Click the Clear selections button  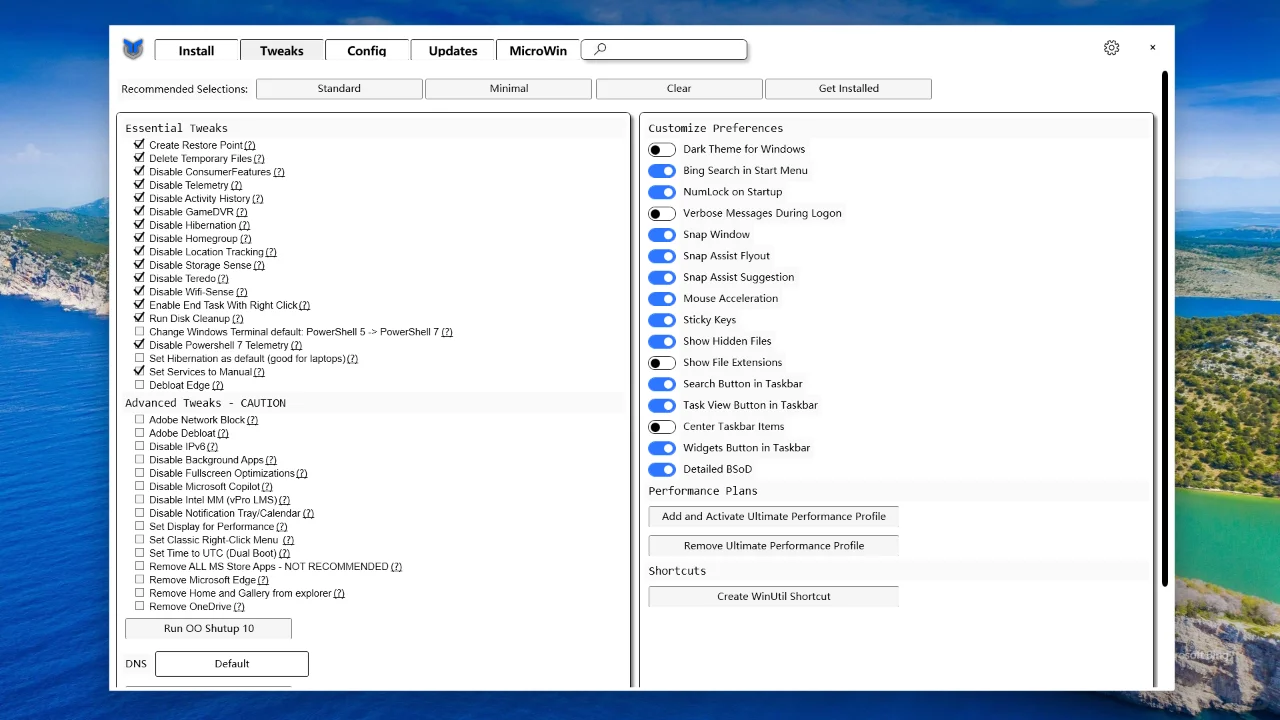(x=679, y=89)
